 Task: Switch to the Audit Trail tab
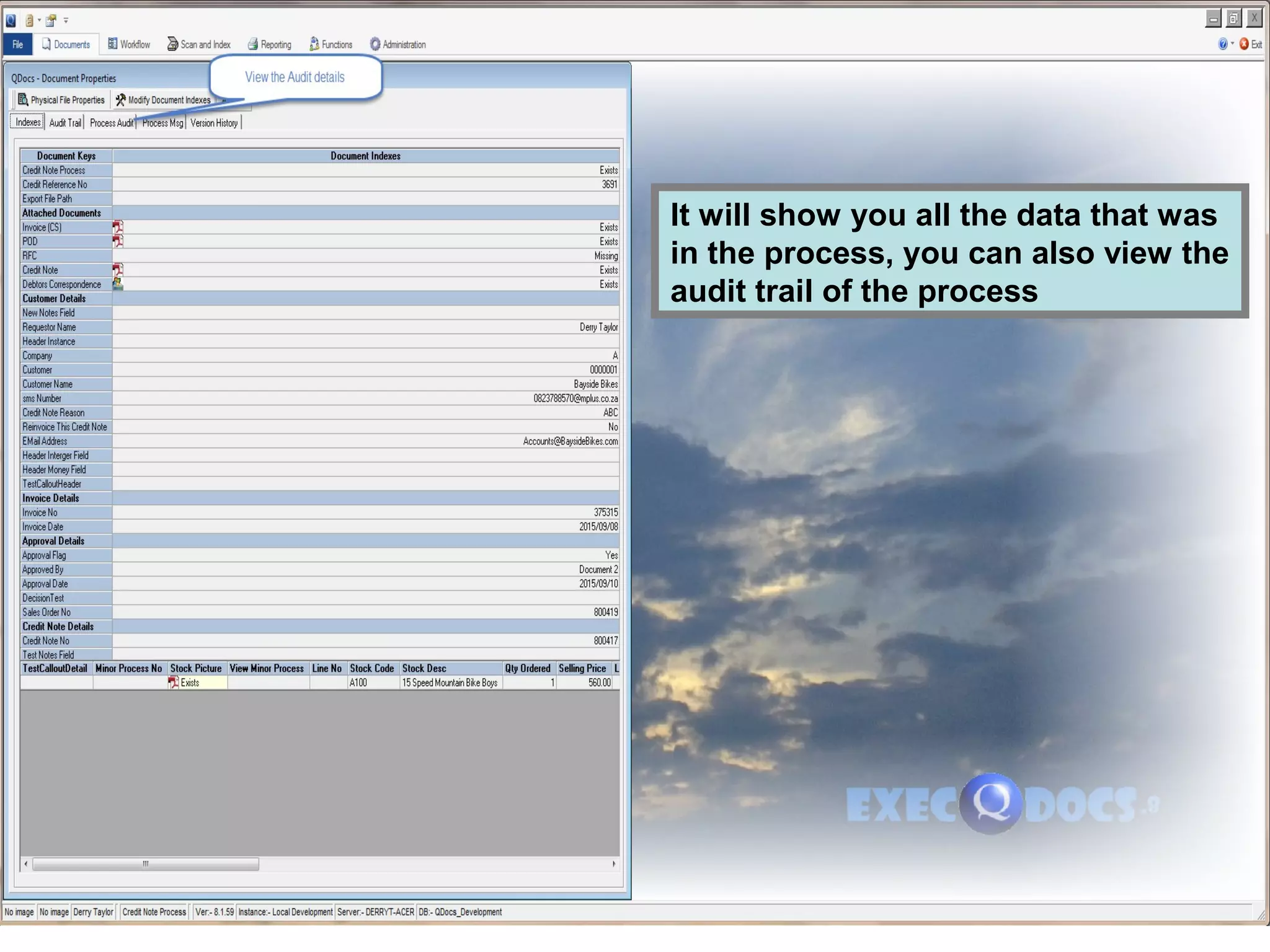coord(65,123)
